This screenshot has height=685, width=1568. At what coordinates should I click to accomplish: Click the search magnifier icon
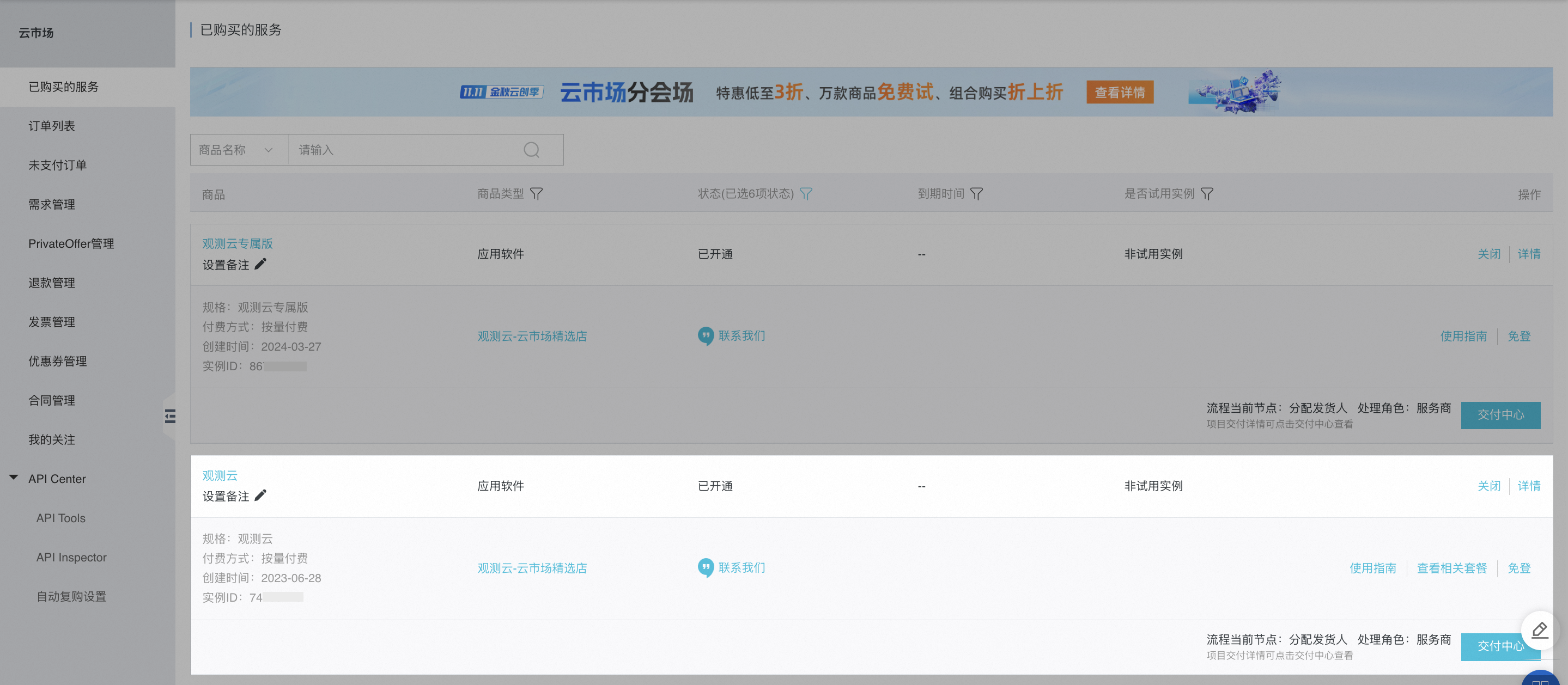pyautogui.click(x=531, y=150)
